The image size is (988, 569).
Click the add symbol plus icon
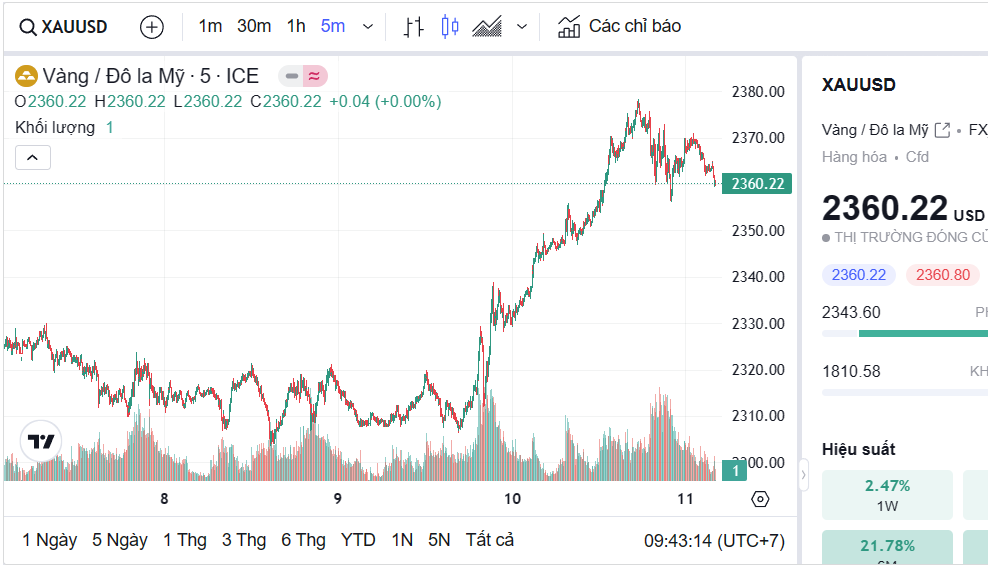[152, 27]
